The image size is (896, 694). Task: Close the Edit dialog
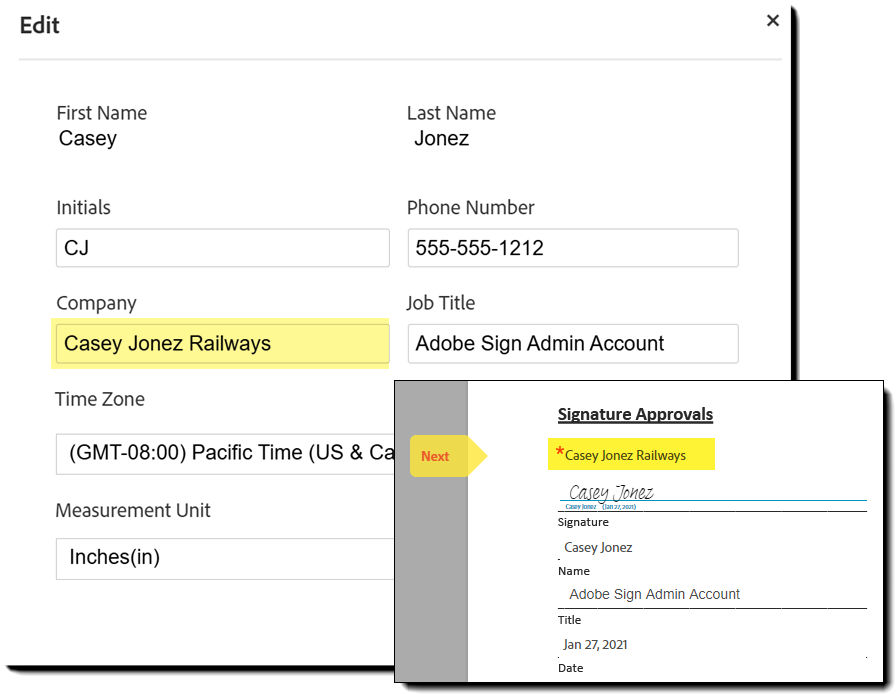coord(771,20)
